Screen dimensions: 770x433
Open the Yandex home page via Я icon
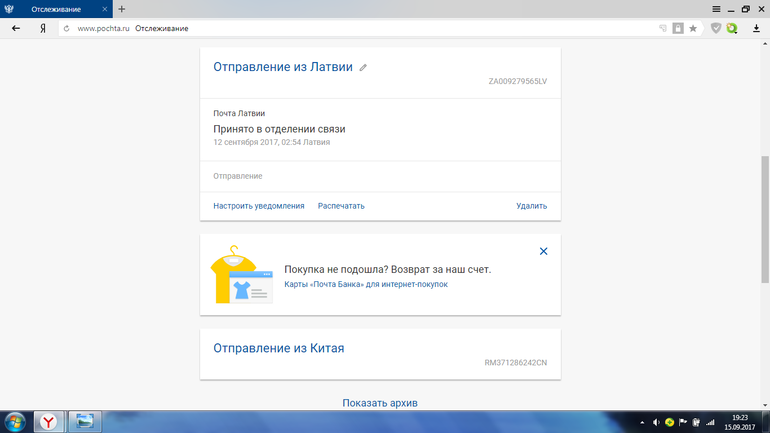pos(42,29)
